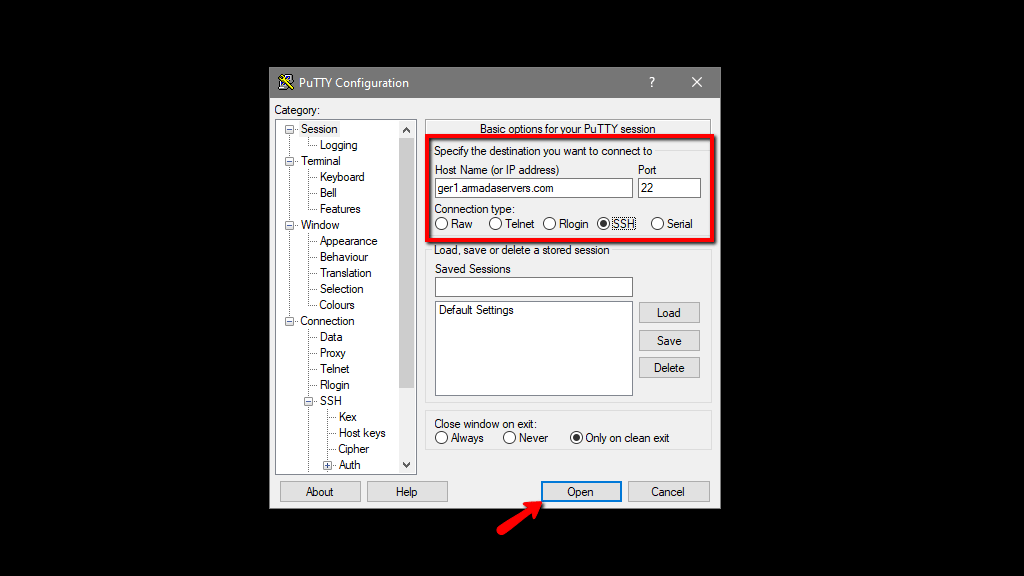Image resolution: width=1024 pixels, height=576 pixels.
Task: Open the Bell configuration page
Action: 328,192
